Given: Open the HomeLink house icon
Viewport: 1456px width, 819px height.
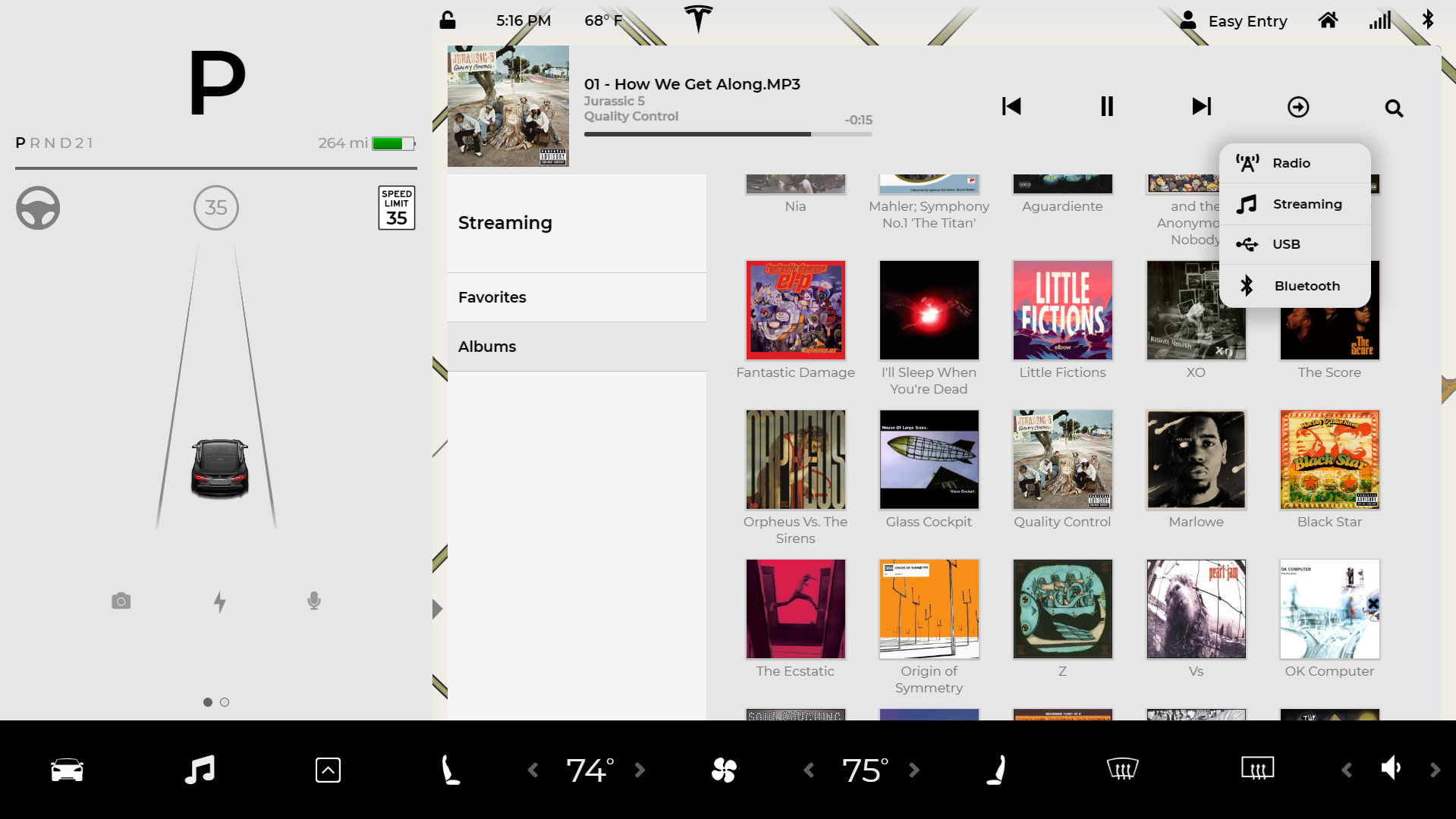Looking at the screenshot, I should click(1328, 20).
